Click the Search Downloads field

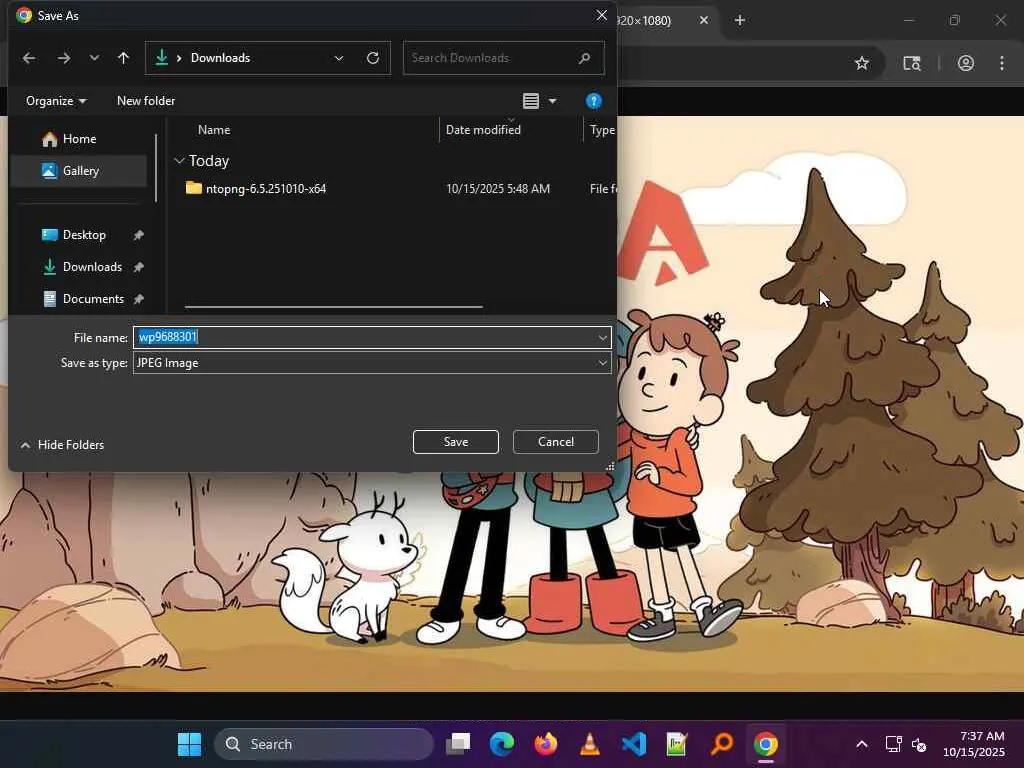(x=504, y=58)
